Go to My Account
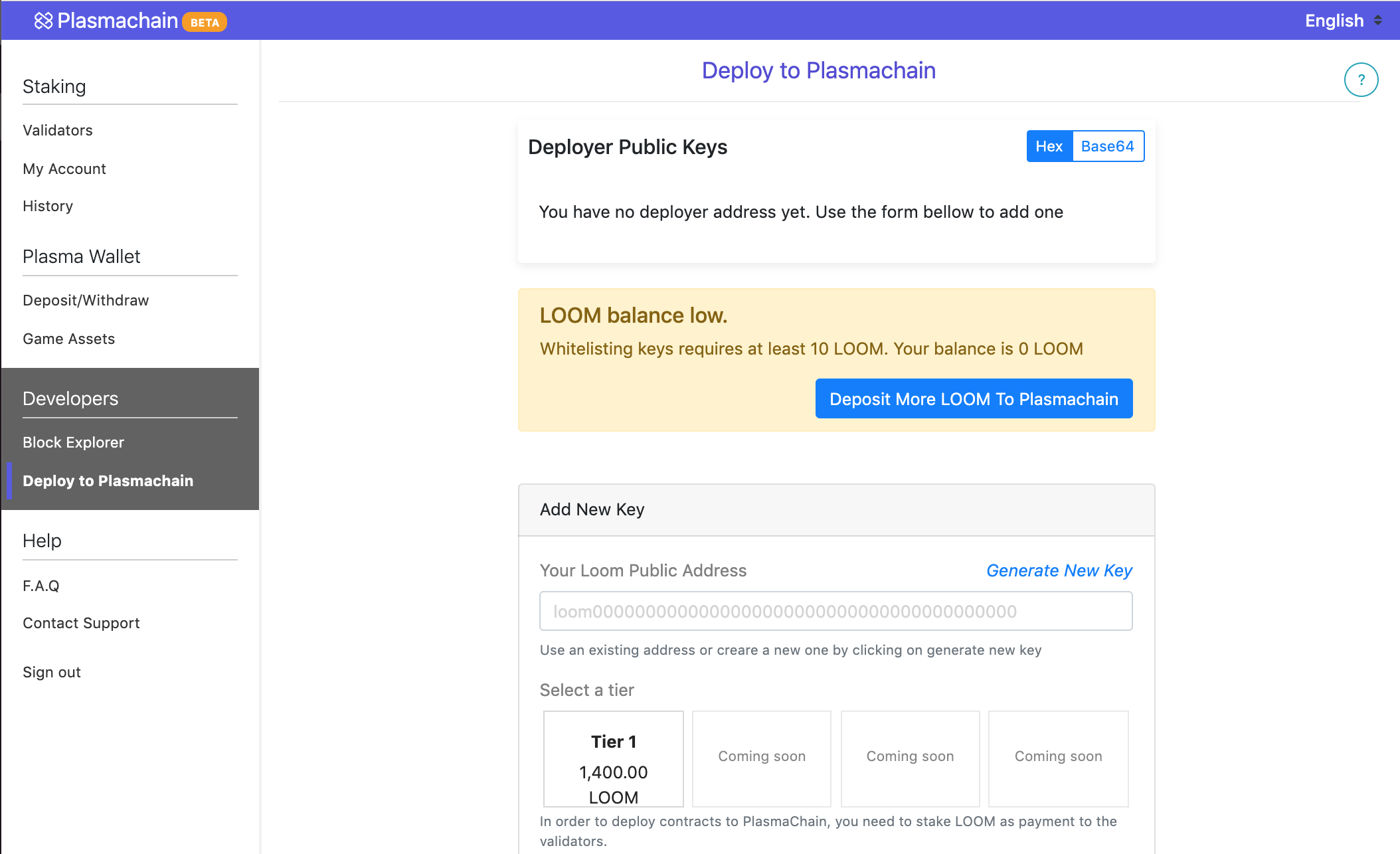This screenshot has height=854, width=1400. point(64,169)
